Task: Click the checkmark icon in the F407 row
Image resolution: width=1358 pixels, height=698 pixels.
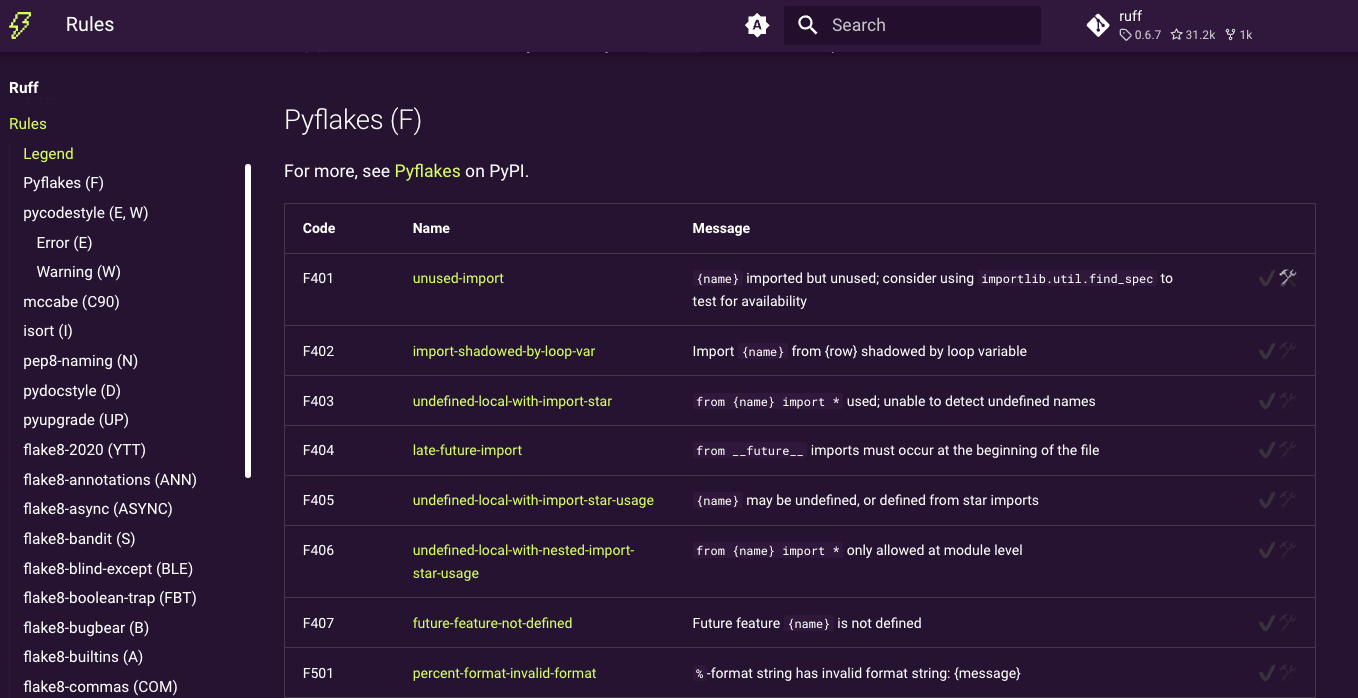Action: point(1267,623)
